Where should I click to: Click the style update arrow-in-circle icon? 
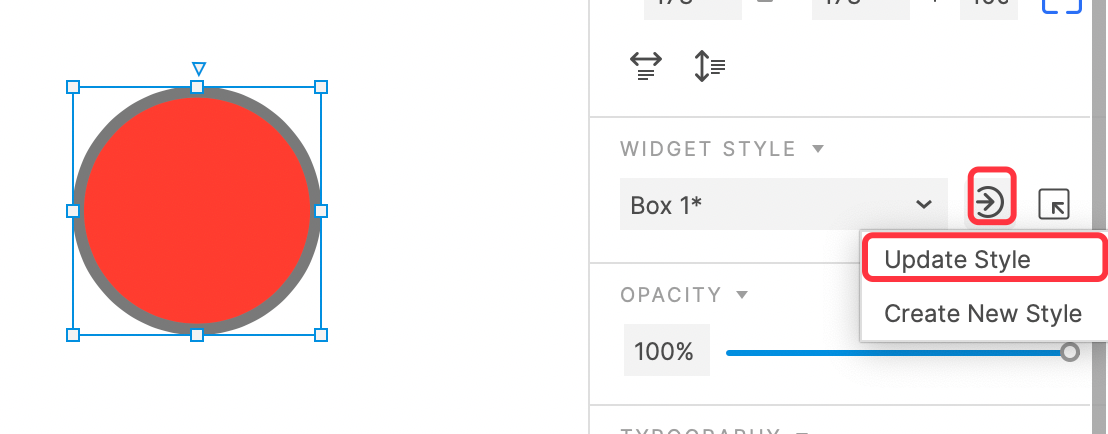pyautogui.click(x=991, y=204)
